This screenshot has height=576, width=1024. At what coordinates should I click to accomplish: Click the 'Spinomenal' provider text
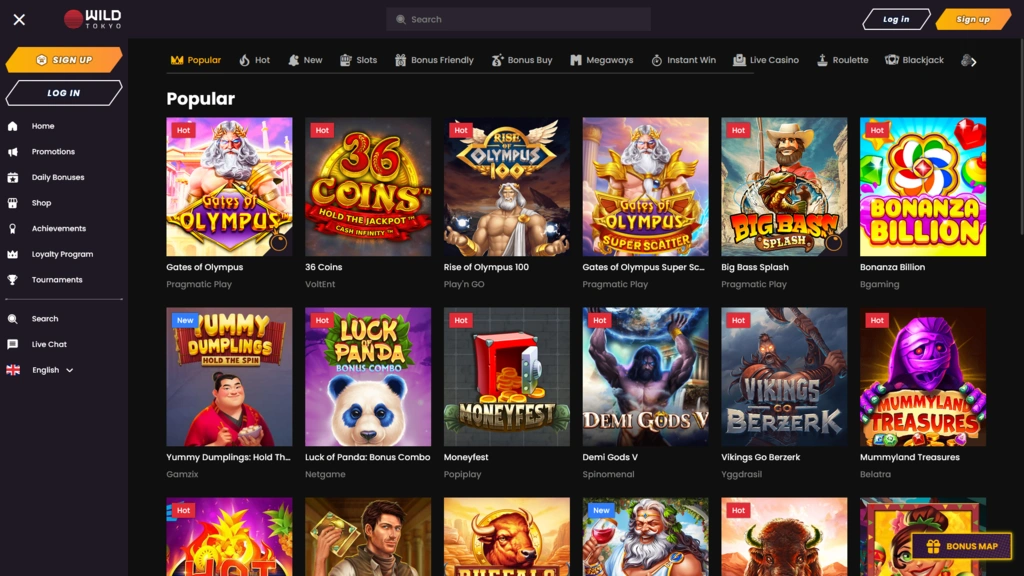(x=608, y=474)
